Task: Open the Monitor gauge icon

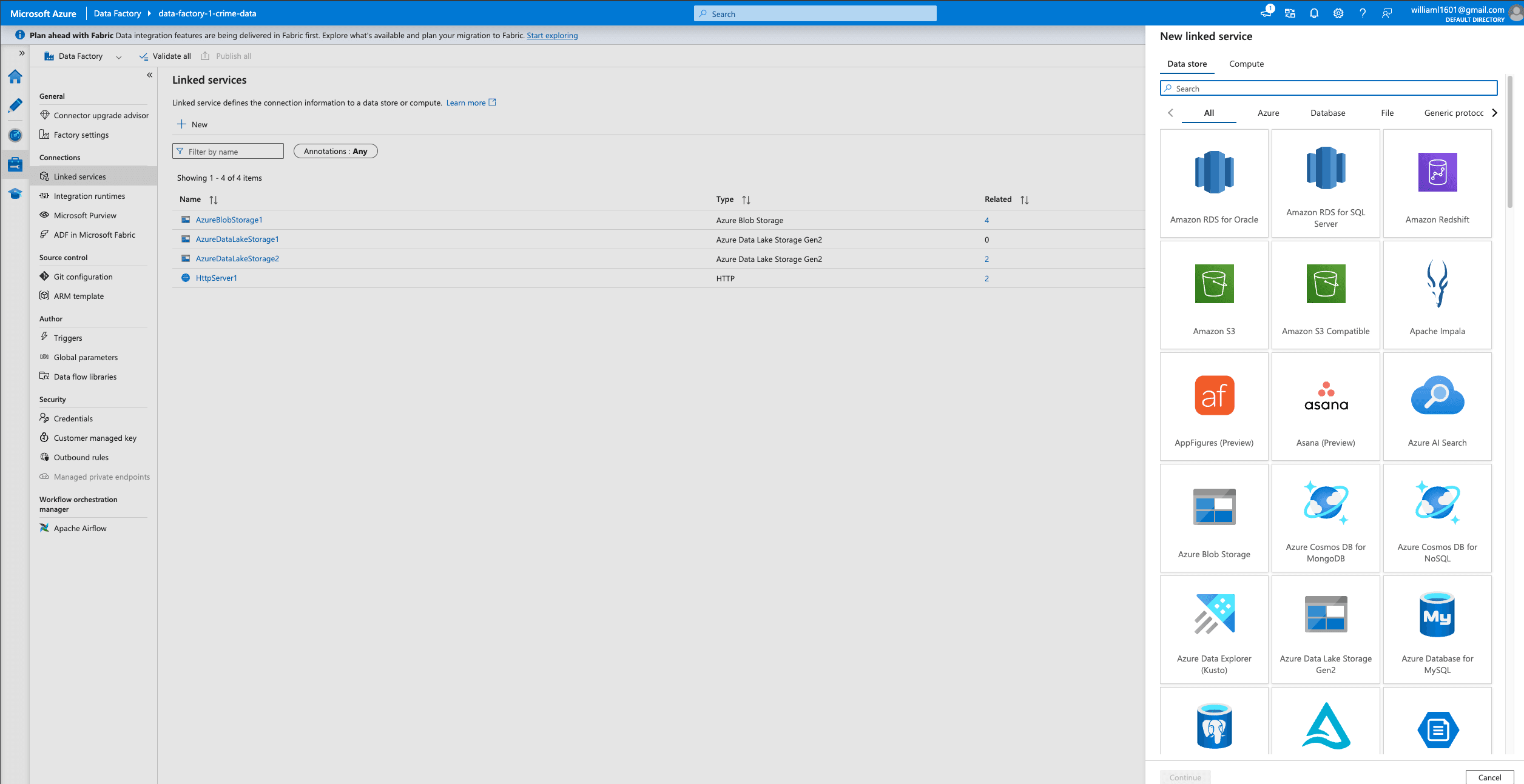Action: tap(15, 135)
